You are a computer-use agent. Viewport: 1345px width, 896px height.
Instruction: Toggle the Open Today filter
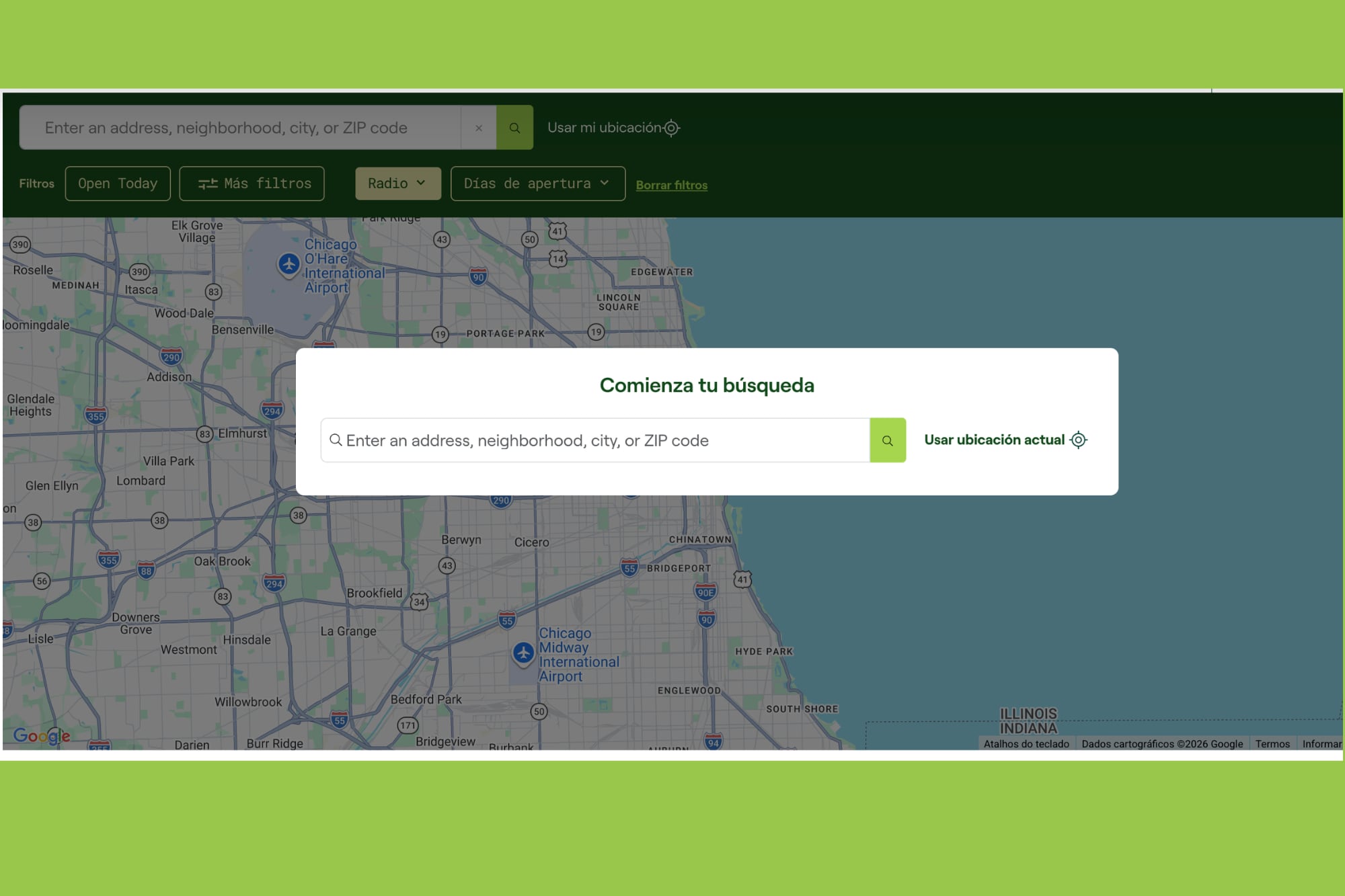[118, 184]
